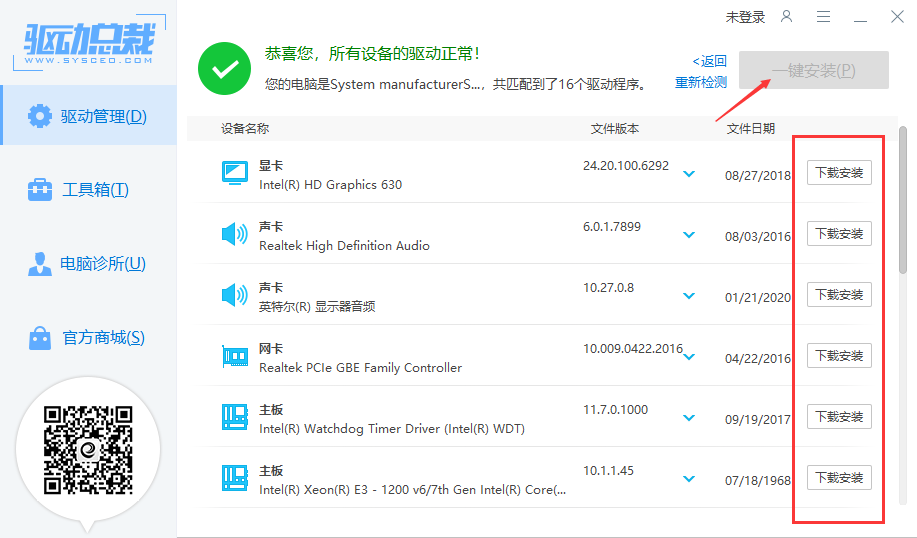Click the Intel HD Graphics 630 display icon

click(234, 173)
